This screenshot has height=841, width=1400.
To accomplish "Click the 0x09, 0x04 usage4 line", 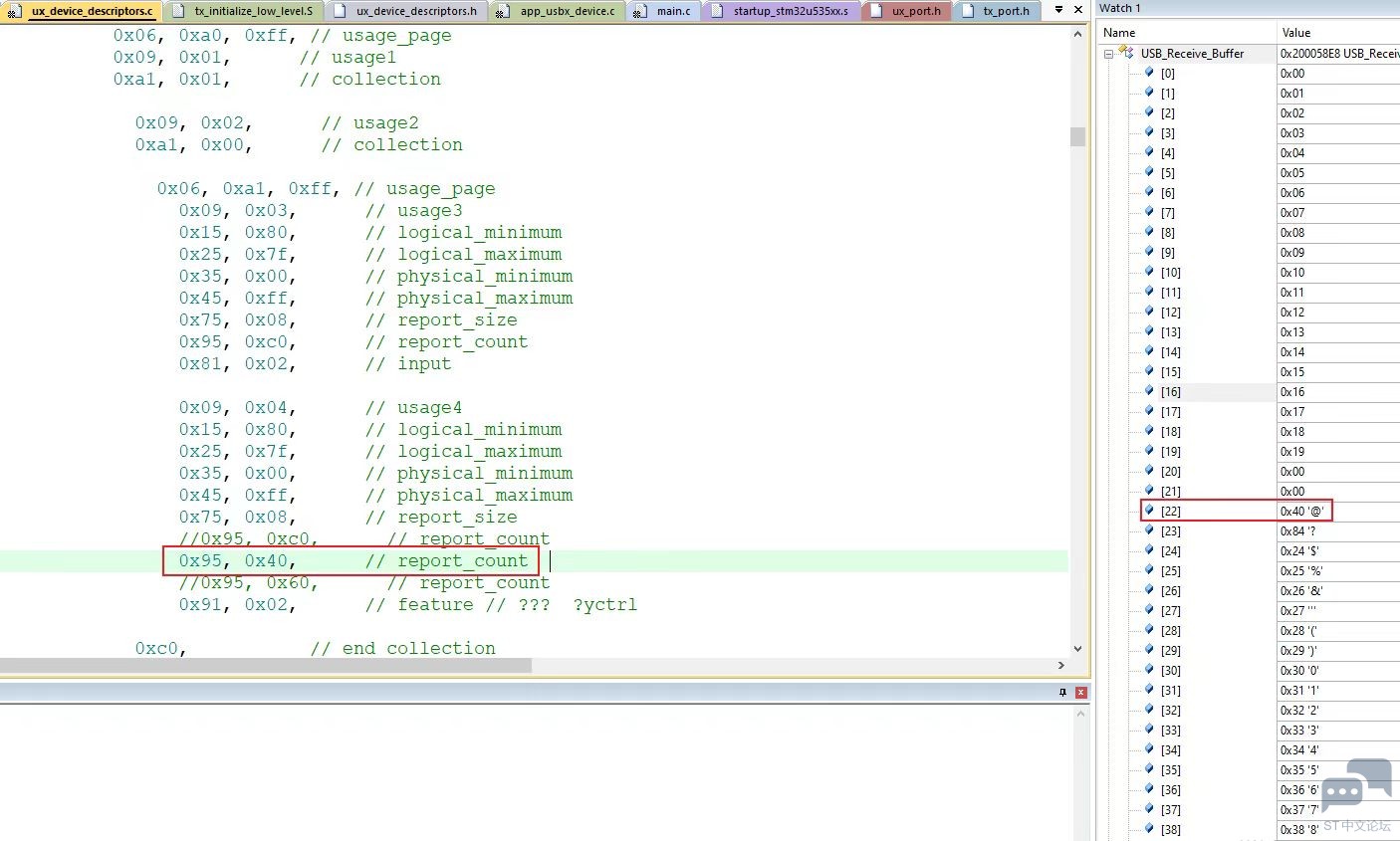I will pyautogui.click(x=321, y=408).
